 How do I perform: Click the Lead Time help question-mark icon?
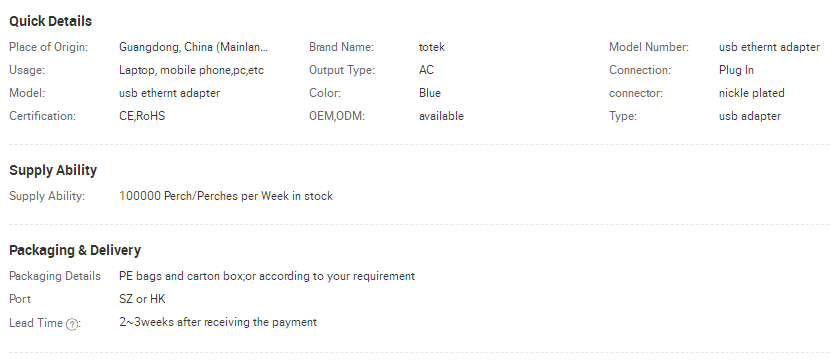tap(72, 324)
